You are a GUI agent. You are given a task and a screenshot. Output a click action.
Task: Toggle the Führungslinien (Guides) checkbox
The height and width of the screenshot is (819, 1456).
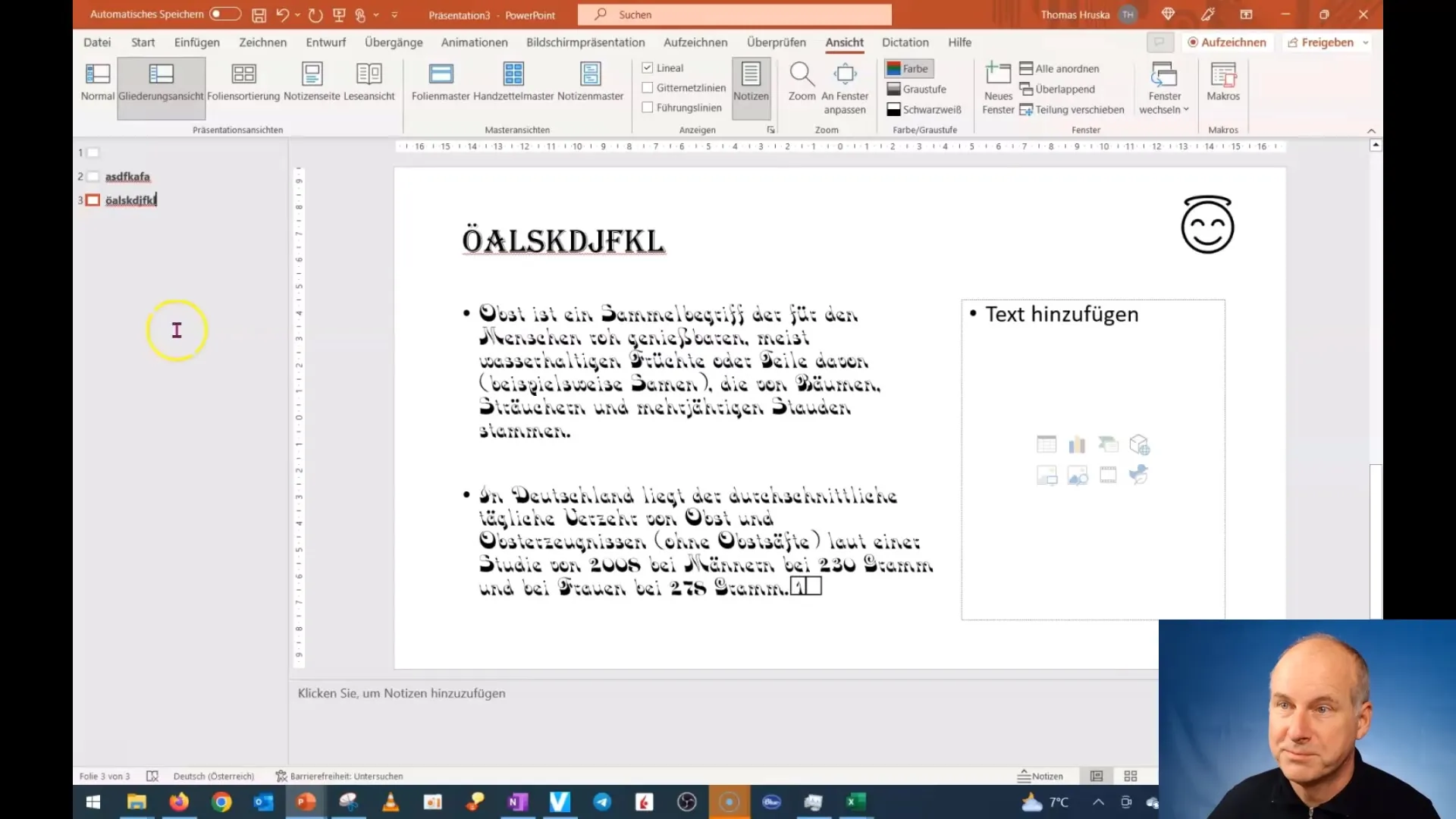coord(649,107)
